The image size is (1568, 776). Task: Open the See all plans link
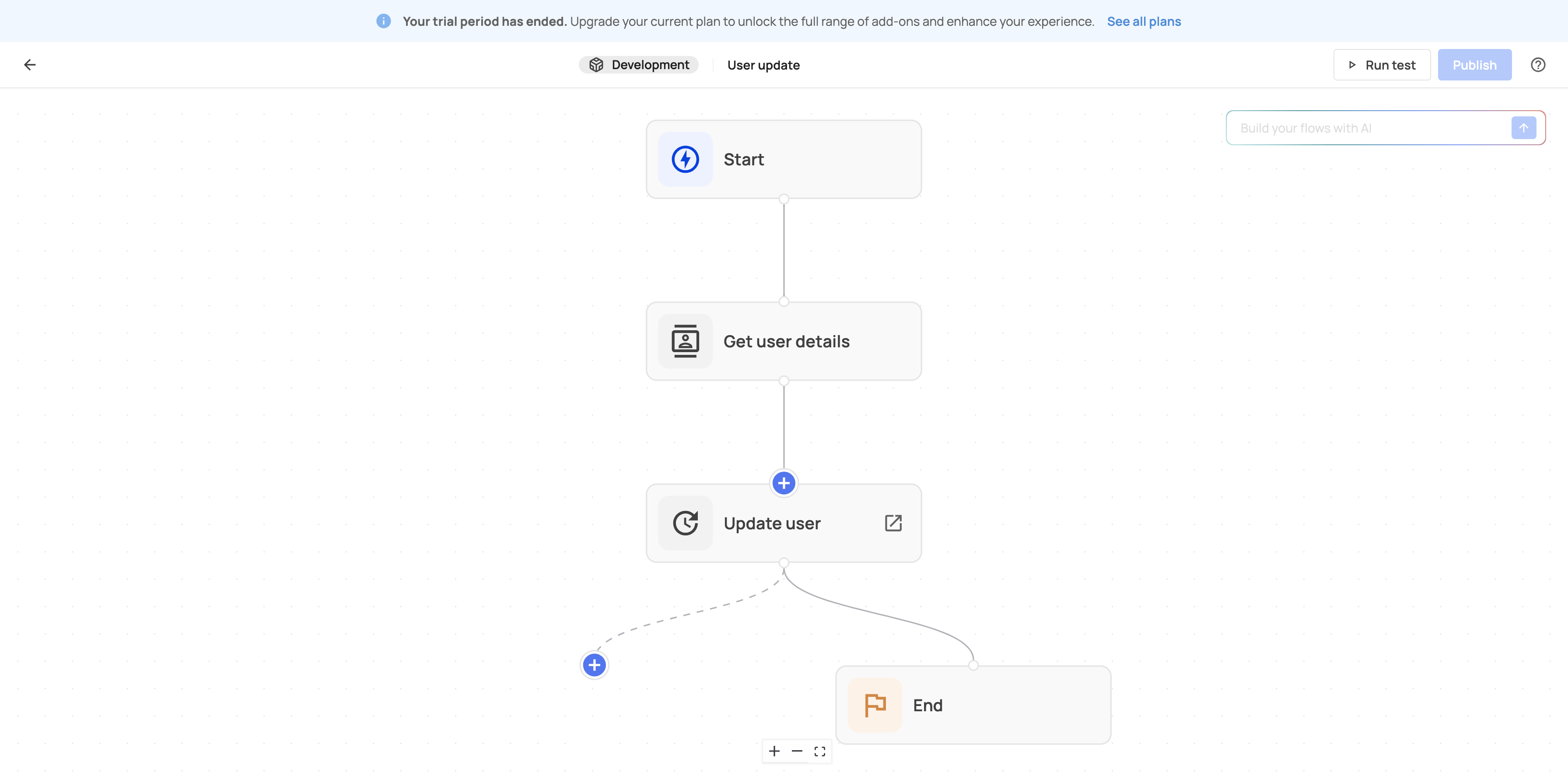pos(1144,21)
